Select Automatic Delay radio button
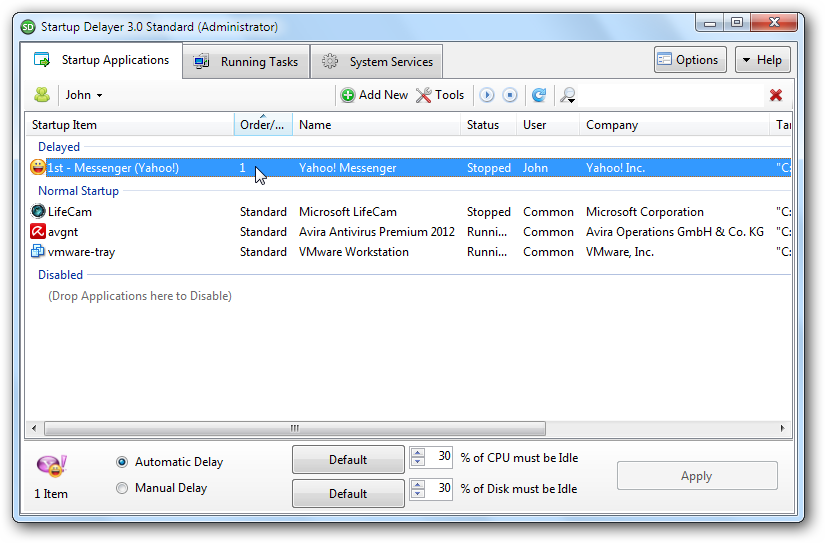The height and width of the screenshot is (543, 825). tap(122, 462)
